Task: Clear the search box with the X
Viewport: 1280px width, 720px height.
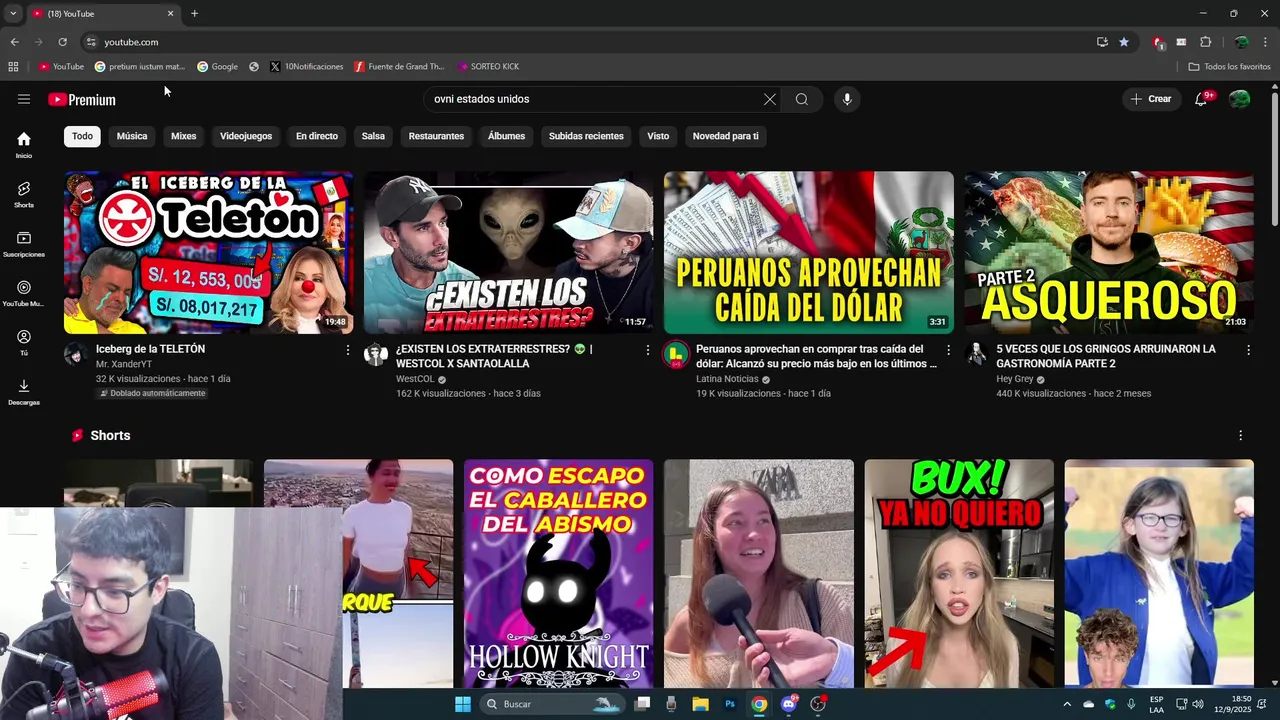Action: click(769, 99)
